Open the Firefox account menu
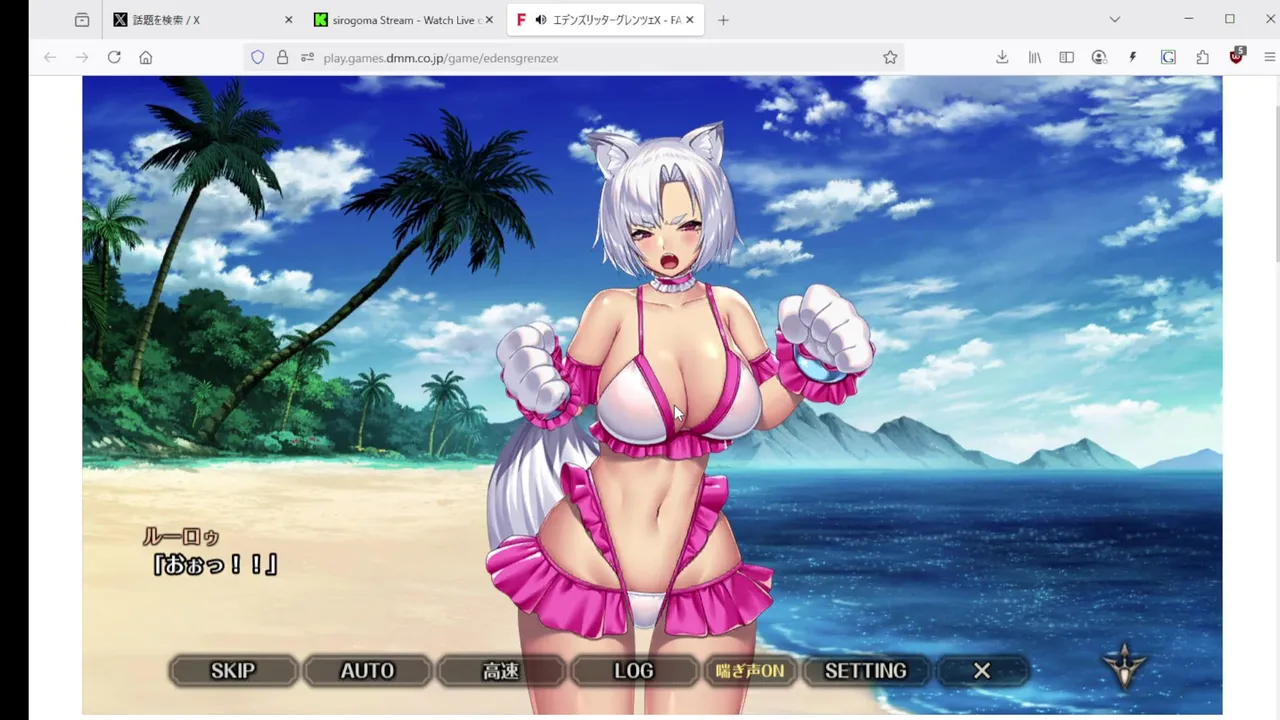 coord(1100,58)
